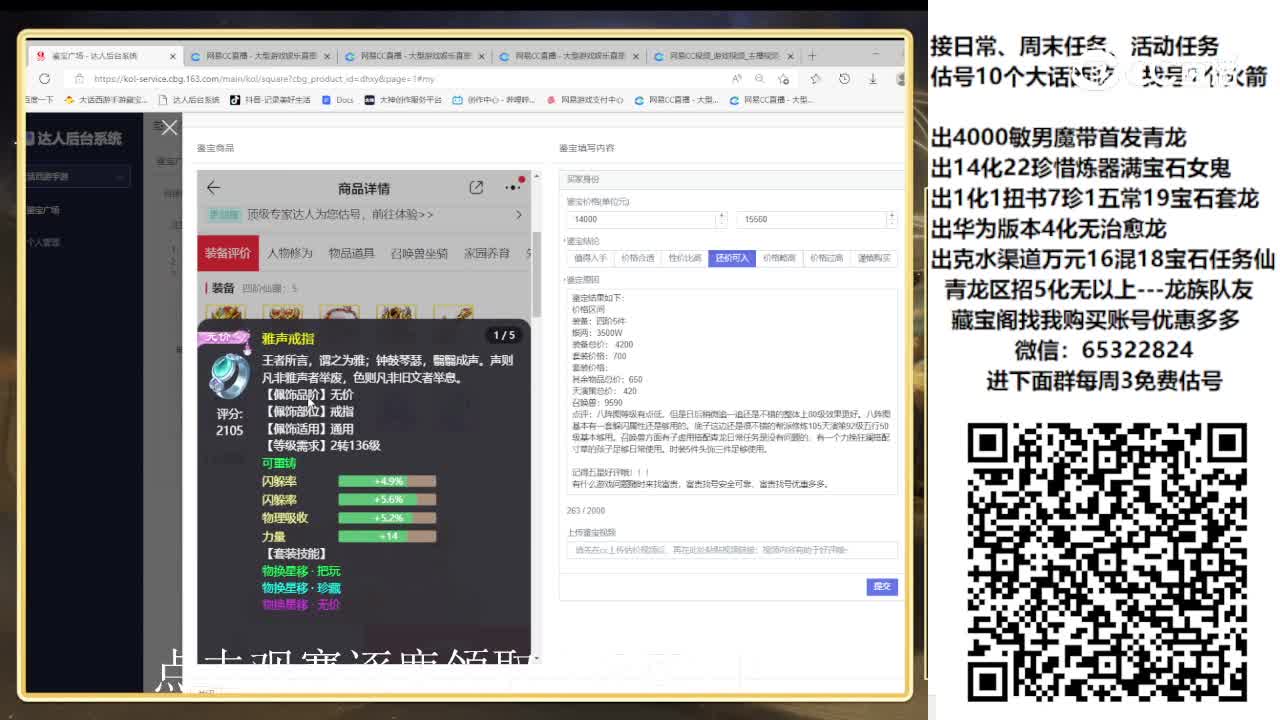Open the Docs bookmark
The width and height of the screenshot is (1280, 720).
click(339, 100)
